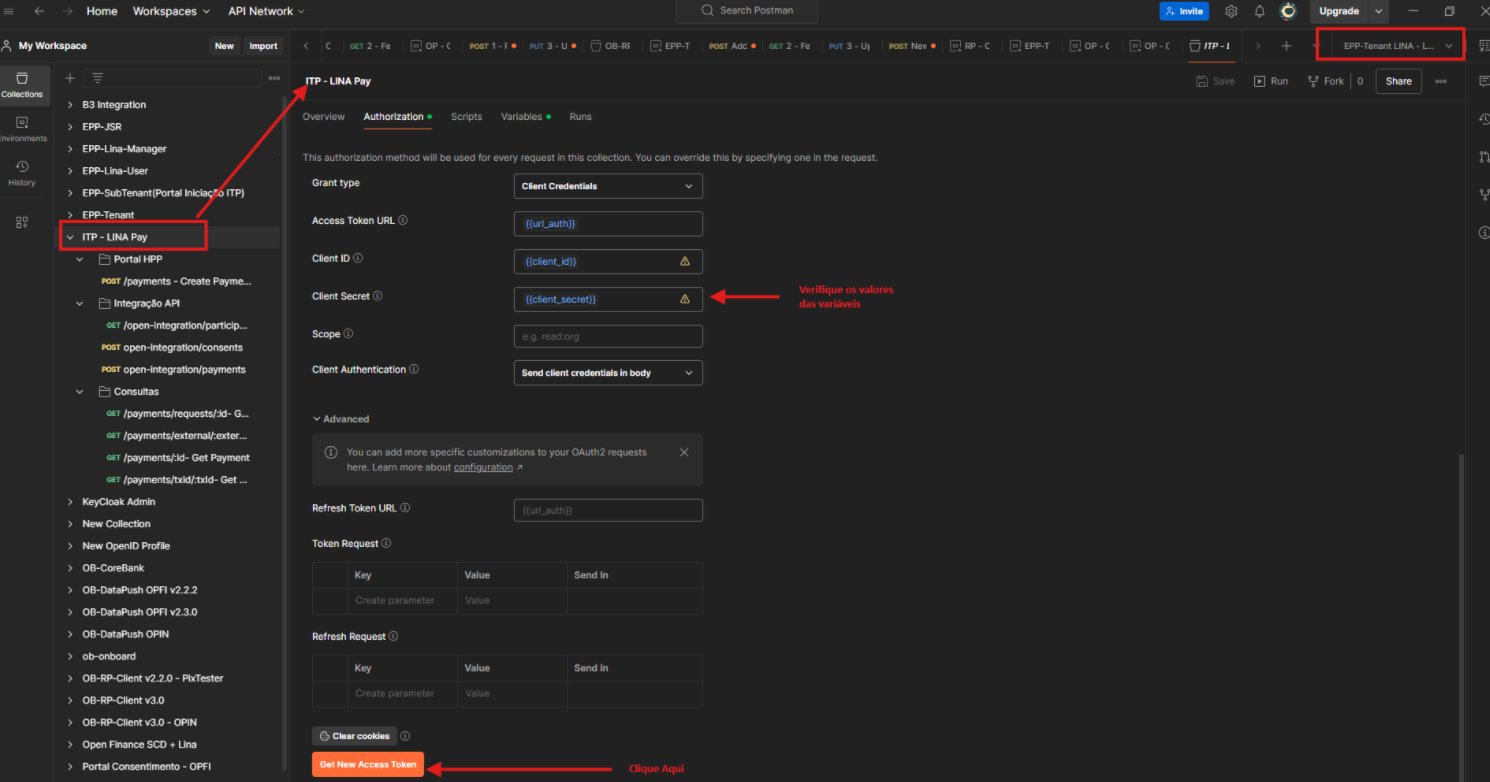This screenshot has width=1490, height=782.
Task: Click the Access Token URL info icon
Action: 403,220
